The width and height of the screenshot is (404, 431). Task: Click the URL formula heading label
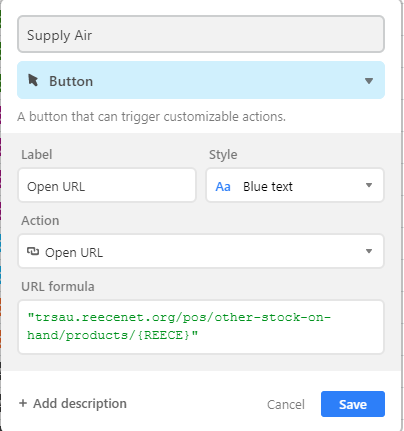58,287
